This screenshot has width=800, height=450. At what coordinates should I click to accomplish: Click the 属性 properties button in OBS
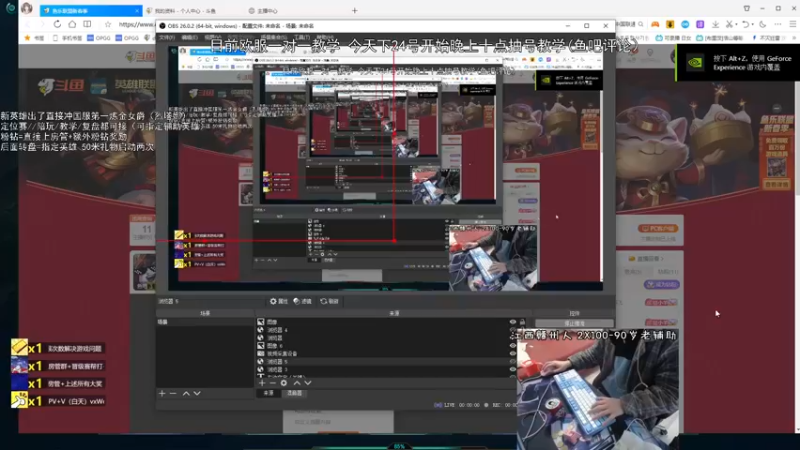point(279,301)
